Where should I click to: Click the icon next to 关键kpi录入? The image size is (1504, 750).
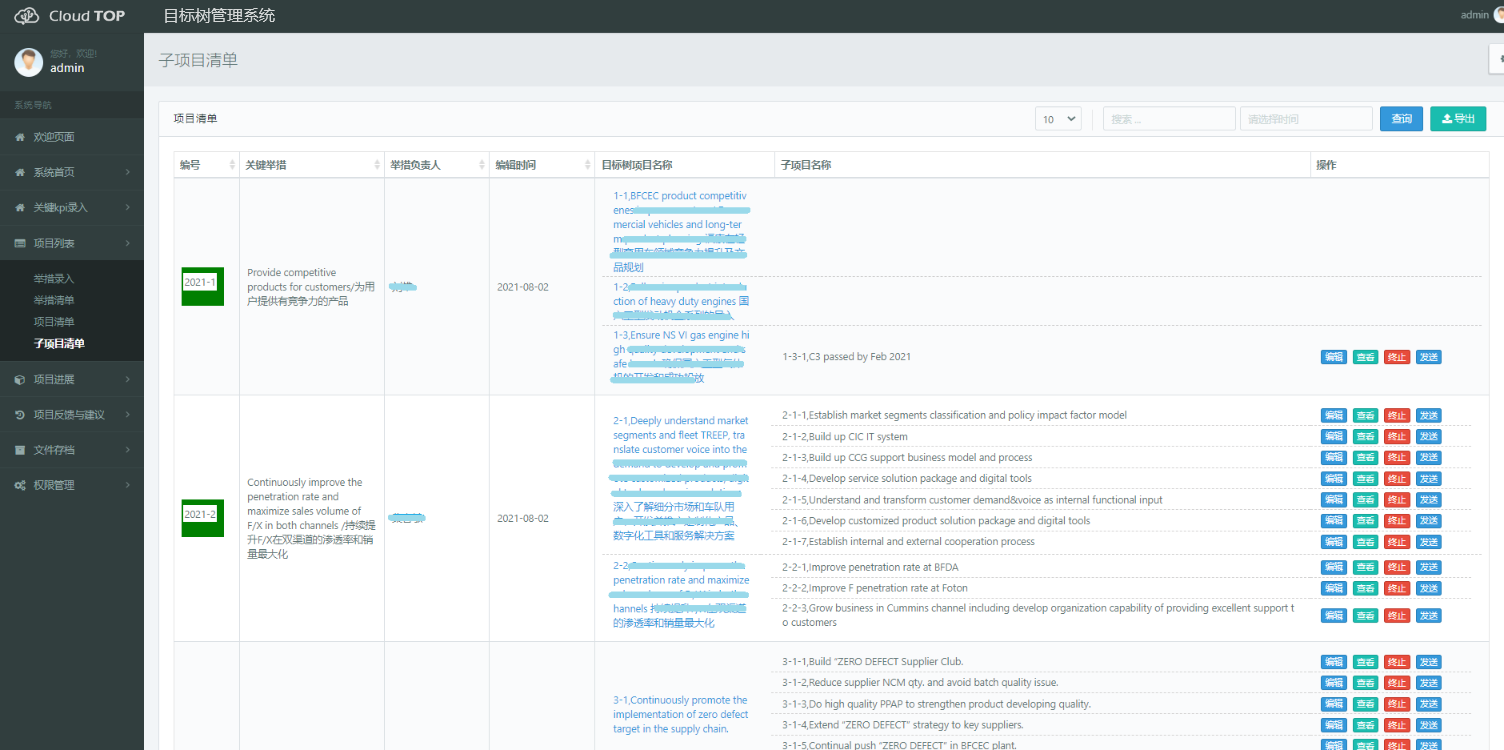coord(20,207)
